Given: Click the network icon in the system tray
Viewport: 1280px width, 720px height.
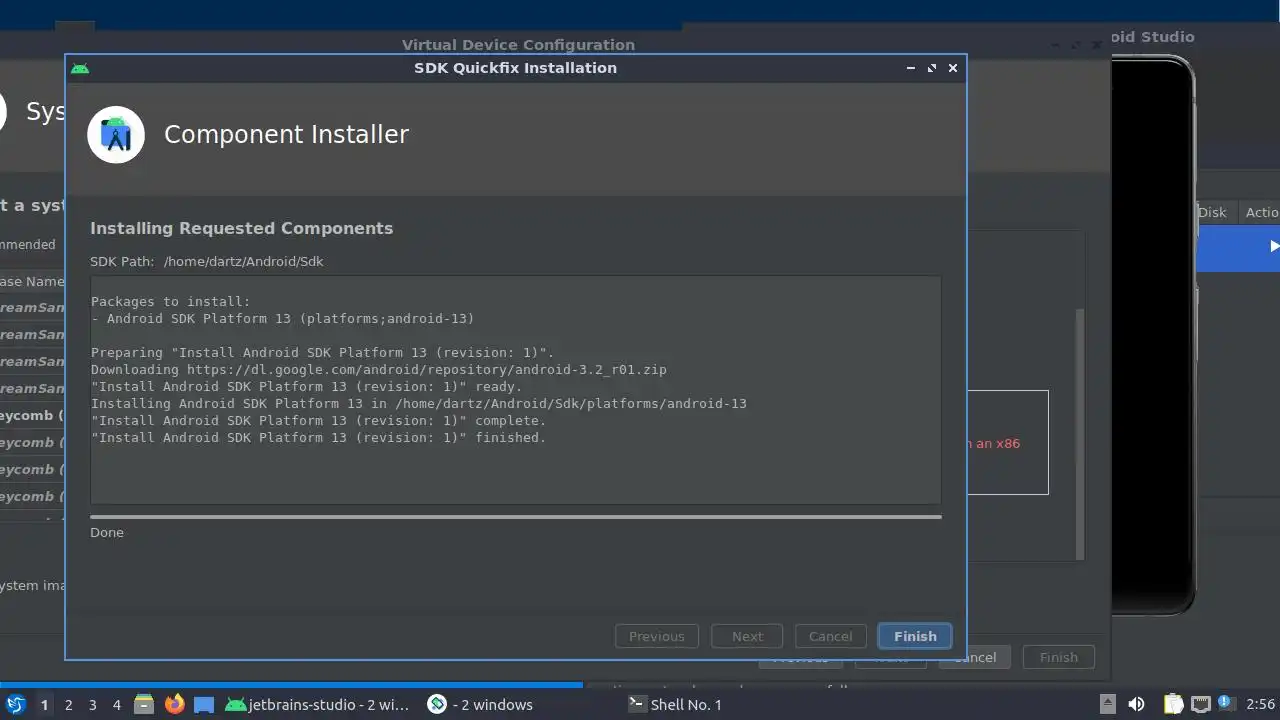Looking at the screenshot, I should click(x=1200, y=704).
